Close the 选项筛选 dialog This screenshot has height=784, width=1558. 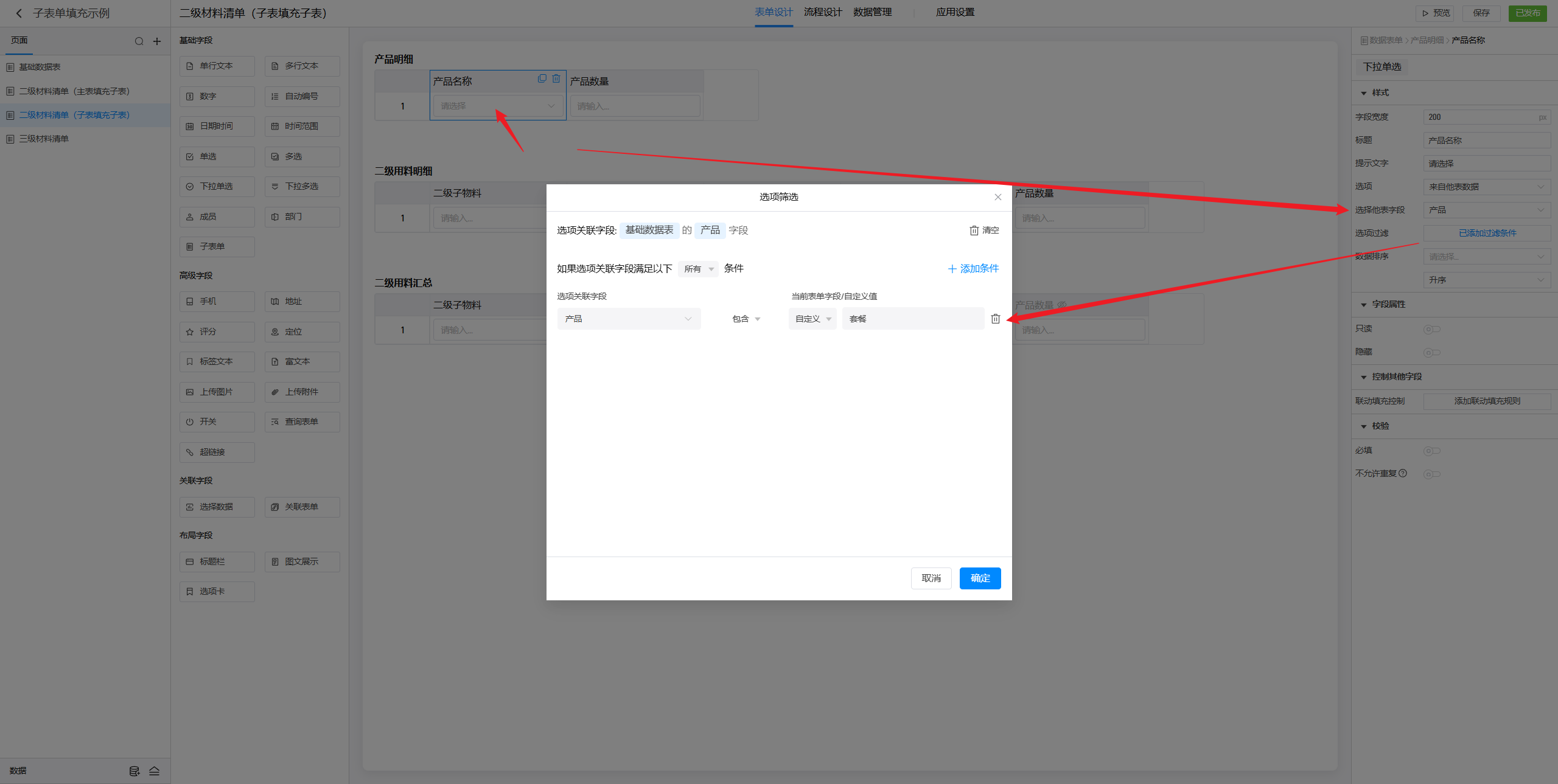coord(997,197)
